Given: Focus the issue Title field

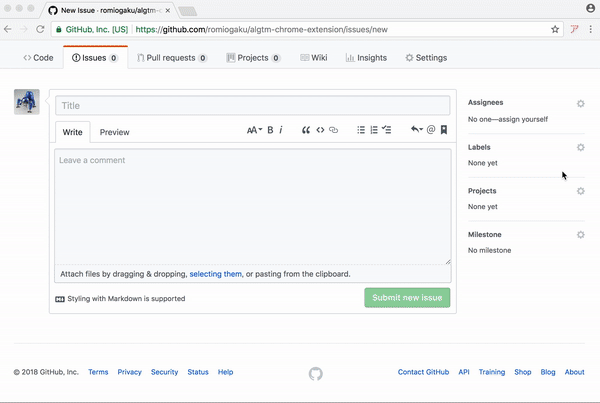Looking at the screenshot, I should [253, 106].
